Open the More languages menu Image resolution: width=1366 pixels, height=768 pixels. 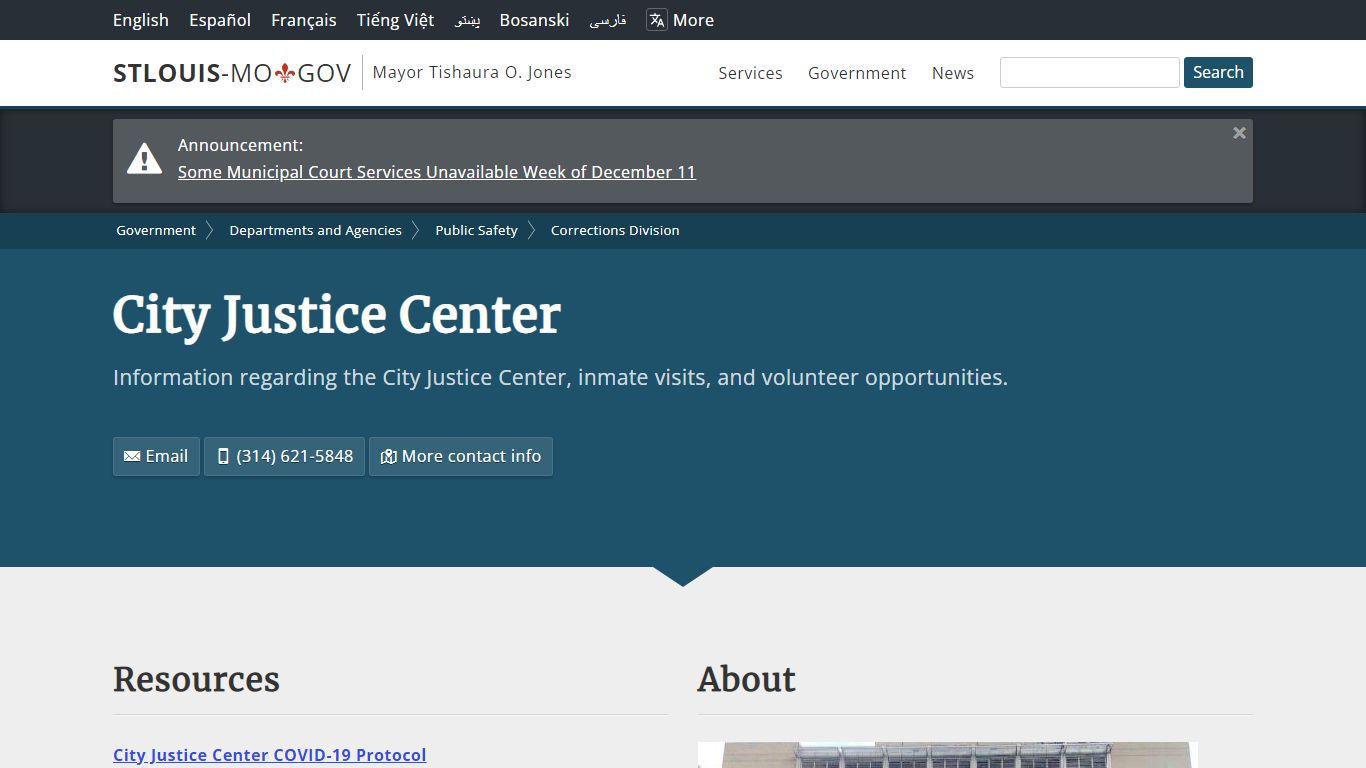click(694, 19)
